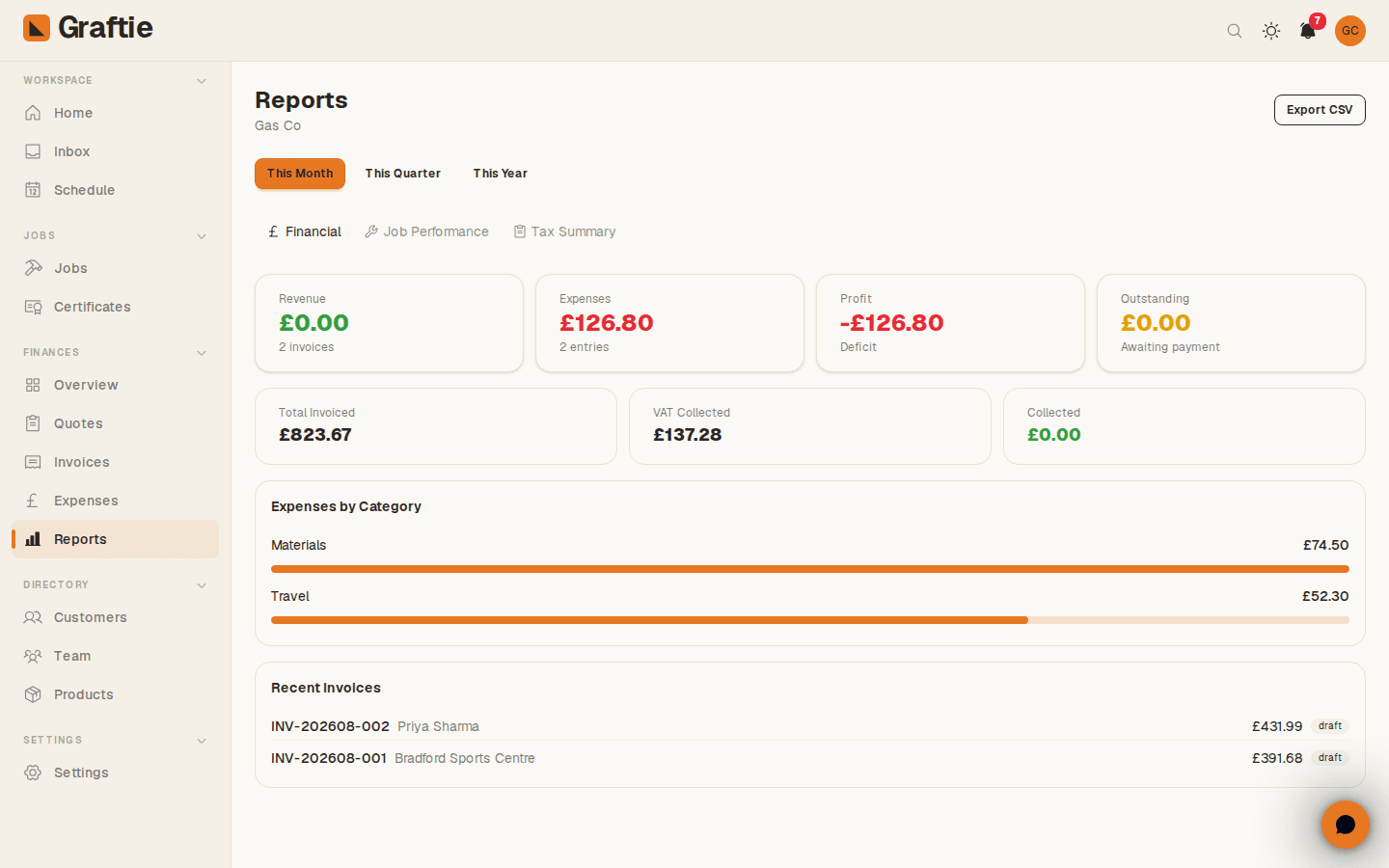Open invoice INV-202608-001
The height and width of the screenshot is (868, 1389).
pyautogui.click(x=810, y=758)
